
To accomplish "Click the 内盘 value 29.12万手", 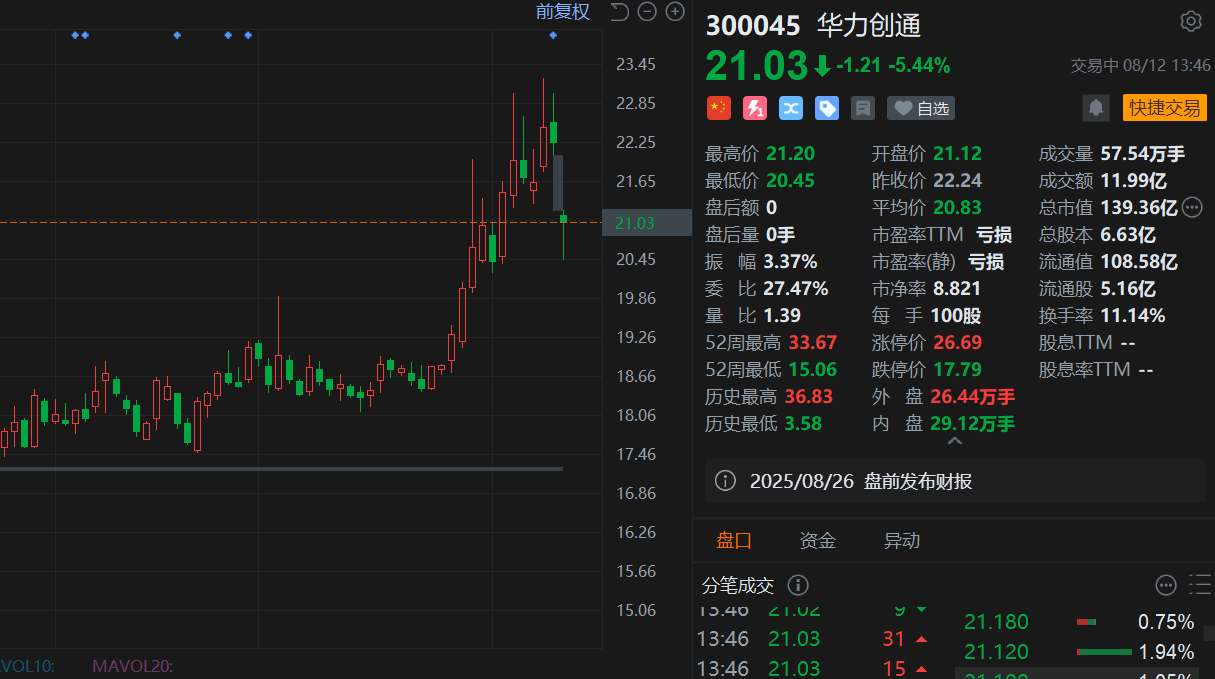I will [972, 424].
